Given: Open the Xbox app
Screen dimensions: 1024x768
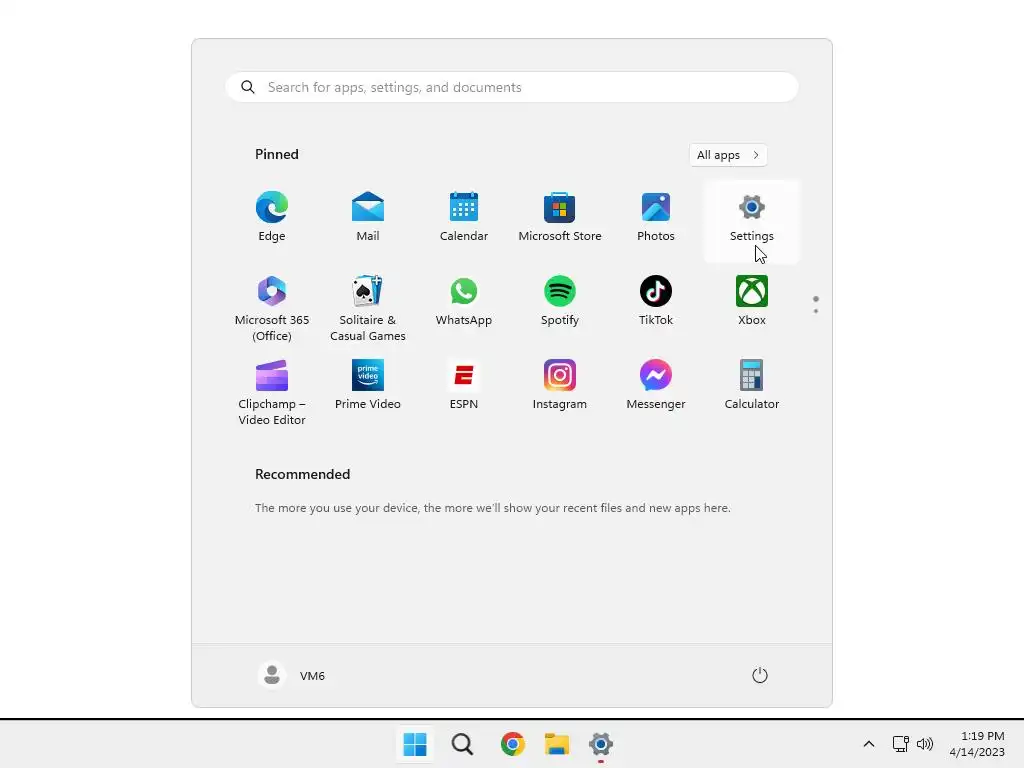Looking at the screenshot, I should [x=752, y=302].
